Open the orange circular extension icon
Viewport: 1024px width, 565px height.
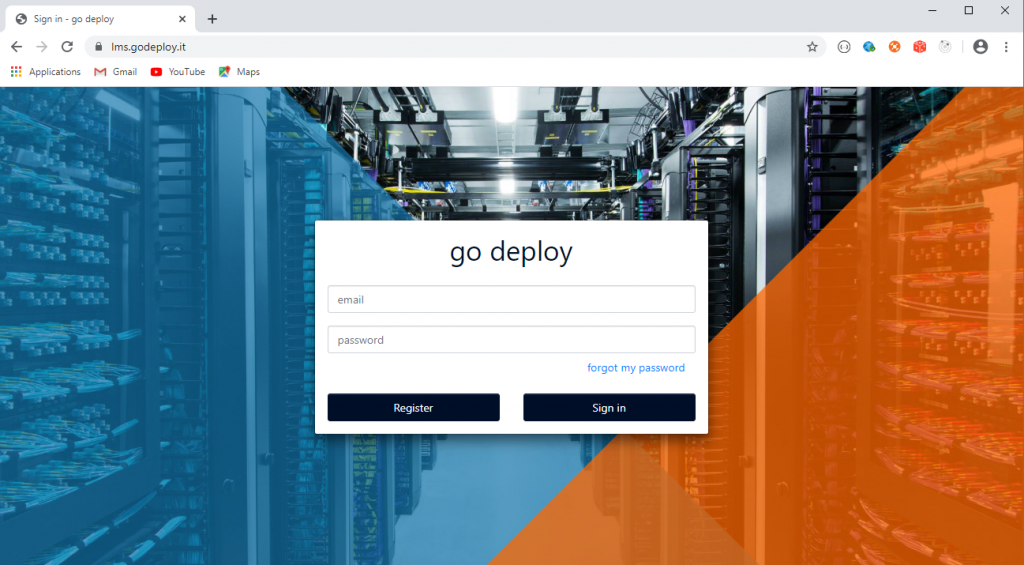pyautogui.click(x=894, y=47)
